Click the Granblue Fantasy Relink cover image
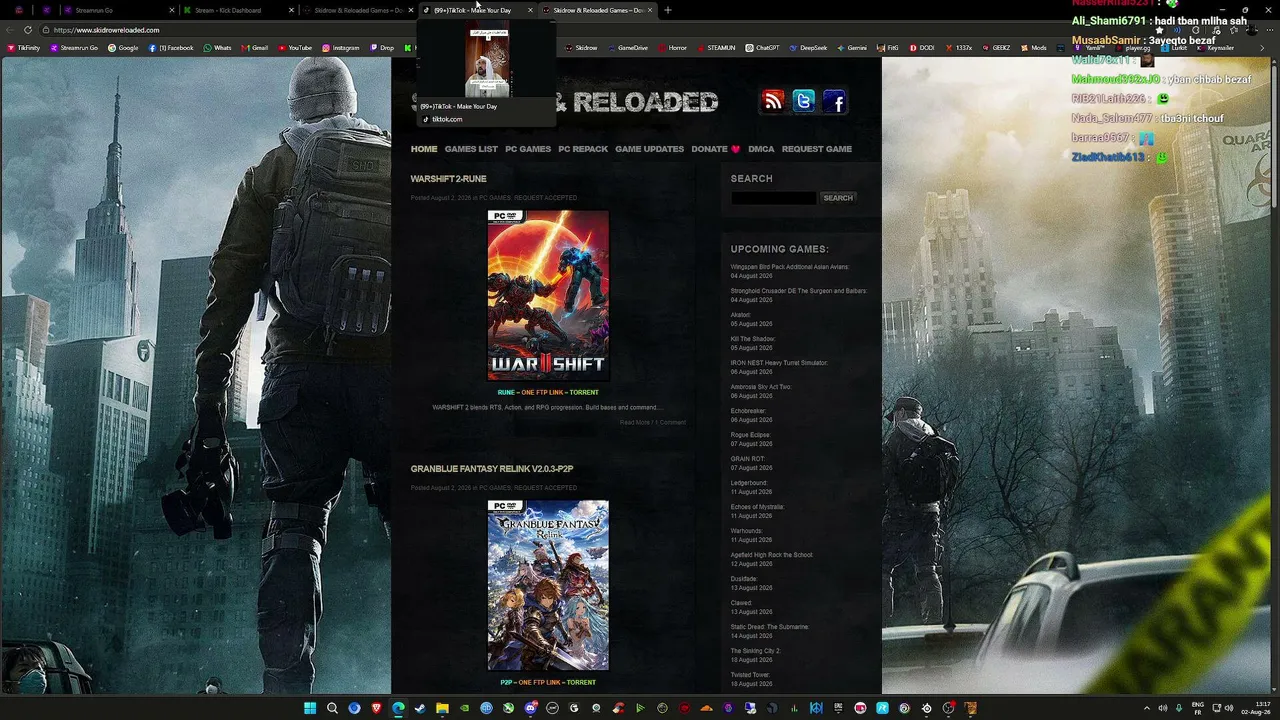Viewport: 1280px width, 720px height. [548, 585]
